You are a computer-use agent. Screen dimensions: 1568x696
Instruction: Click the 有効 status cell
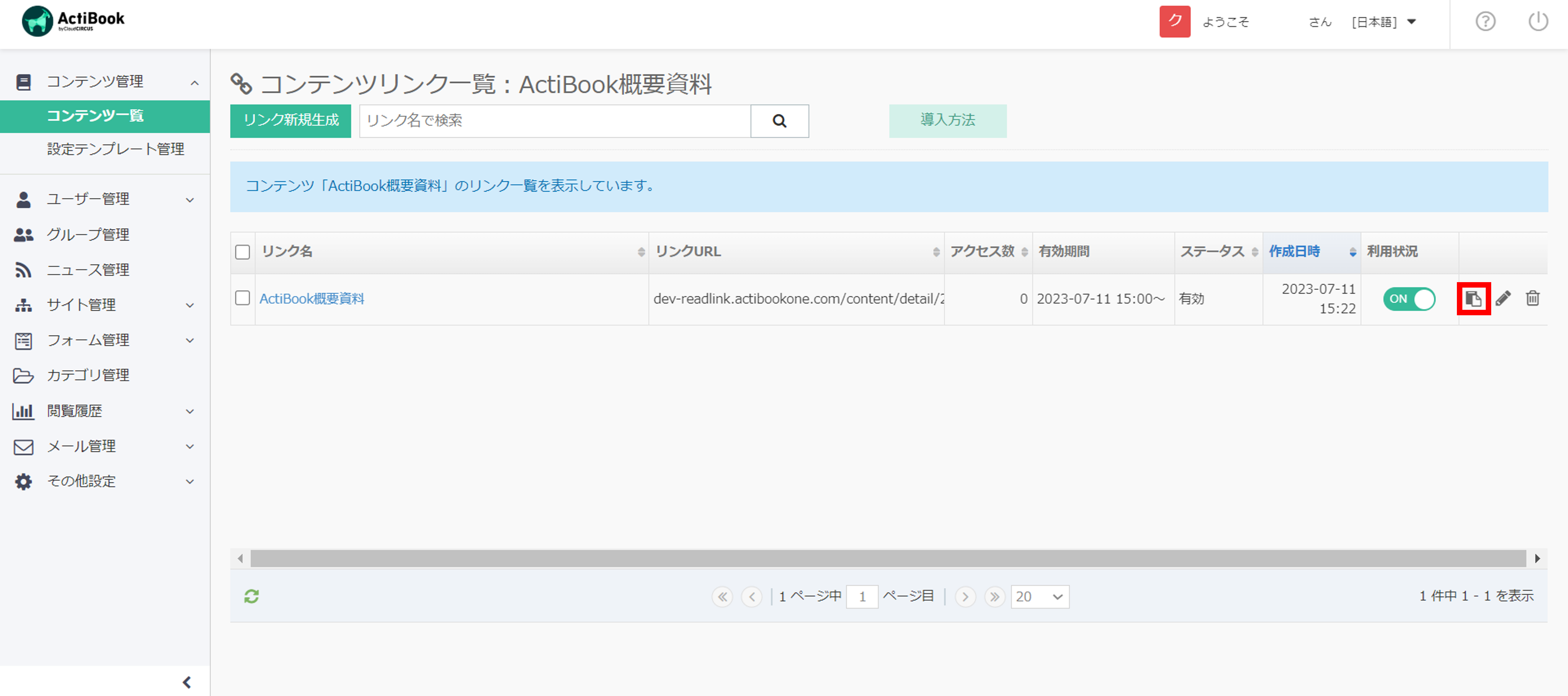[1219, 299]
